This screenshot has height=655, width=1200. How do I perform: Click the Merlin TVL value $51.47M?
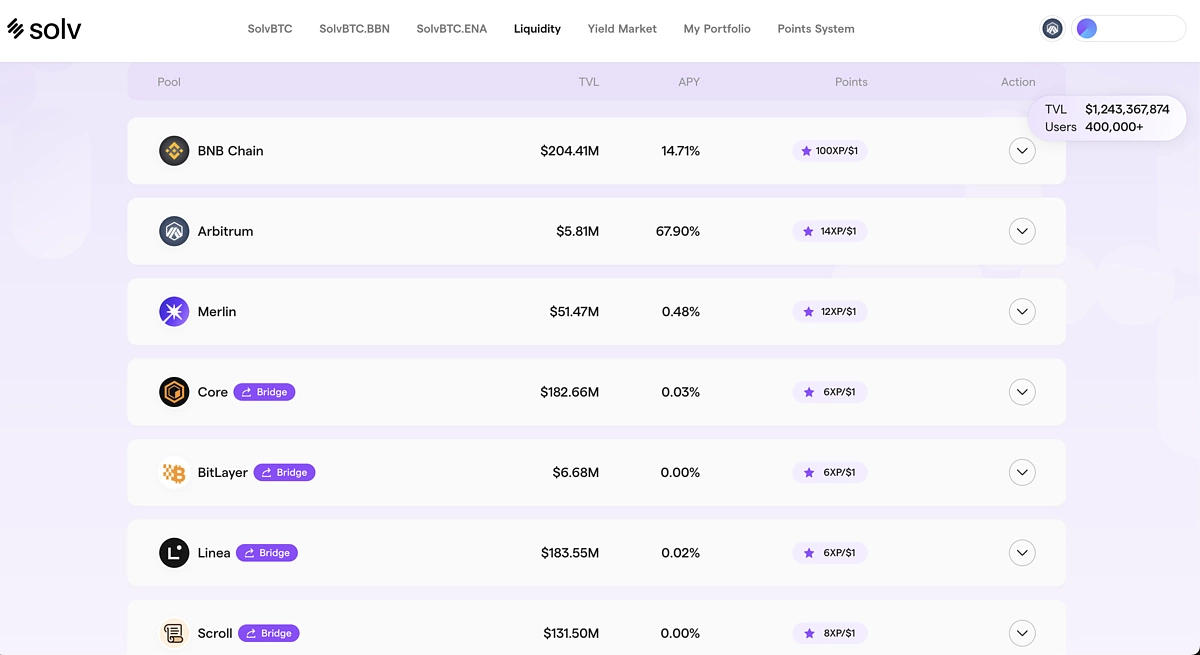coord(574,312)
